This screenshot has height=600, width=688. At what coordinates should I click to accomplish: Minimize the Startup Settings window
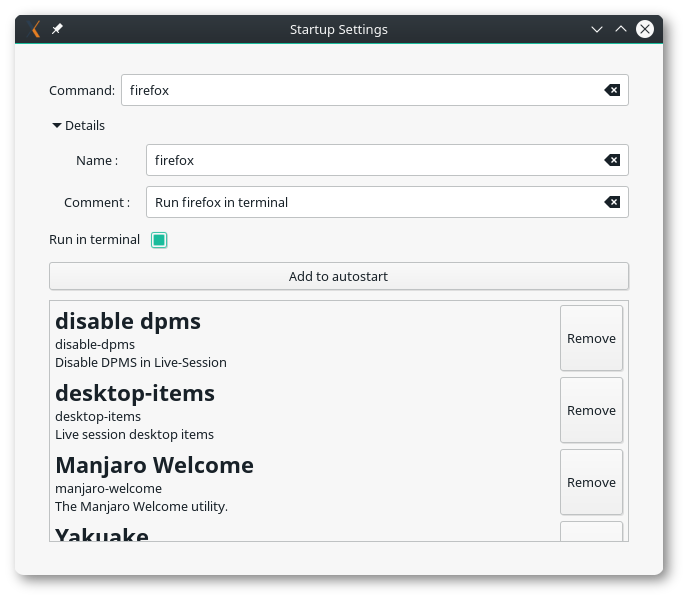pos(597,29)
